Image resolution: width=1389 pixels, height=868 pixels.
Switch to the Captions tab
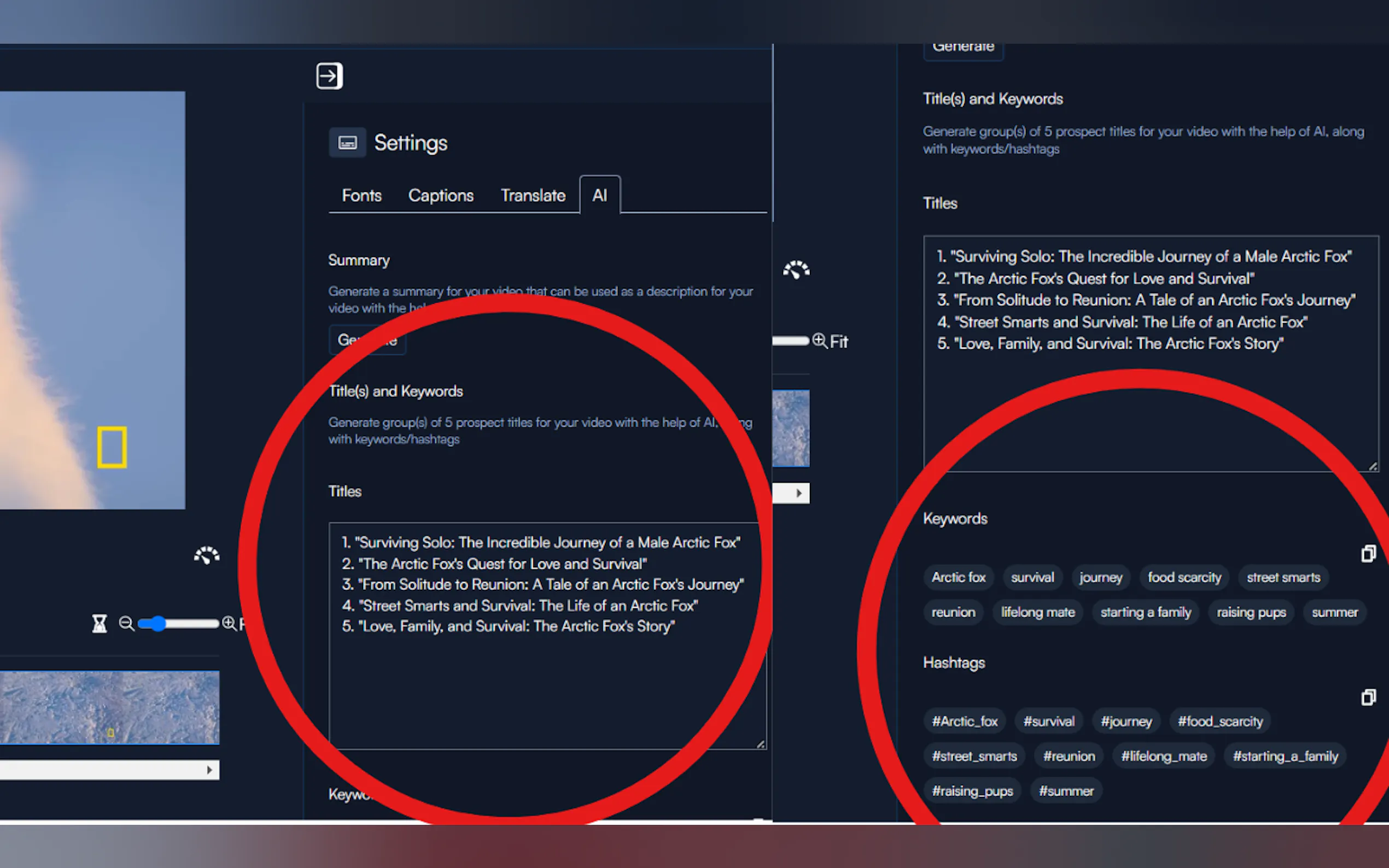(x=440, y=196)
